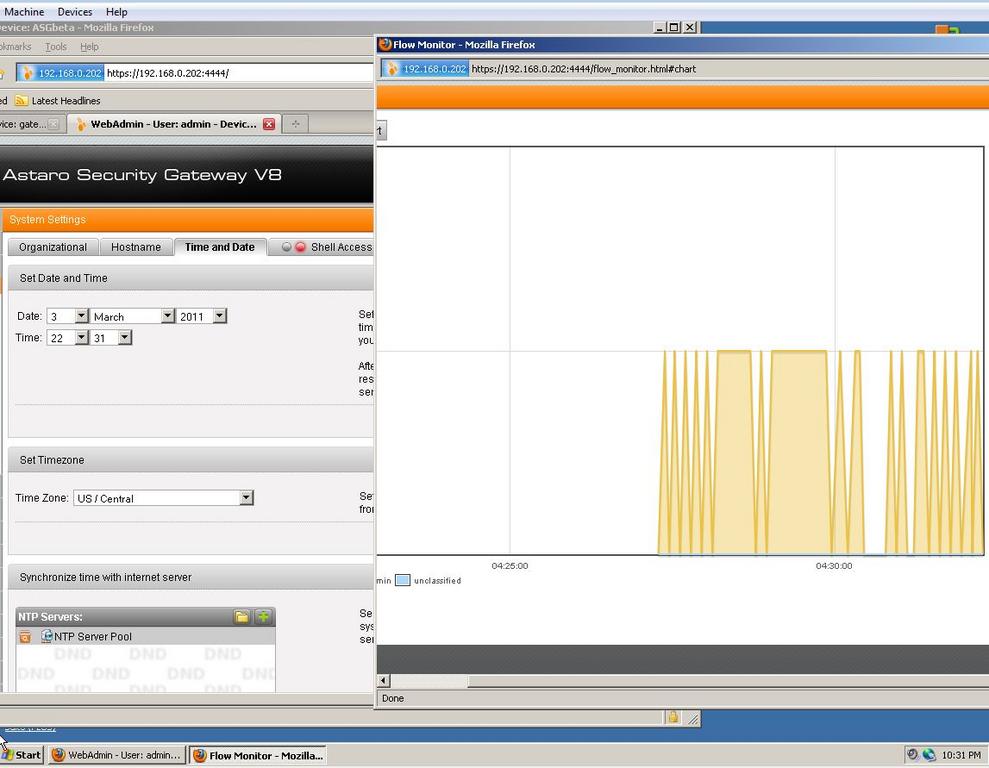Toggle the unclassified legend box in chart
The height and width of the screenshot is (768, 989).
click(x=402, y=580)
